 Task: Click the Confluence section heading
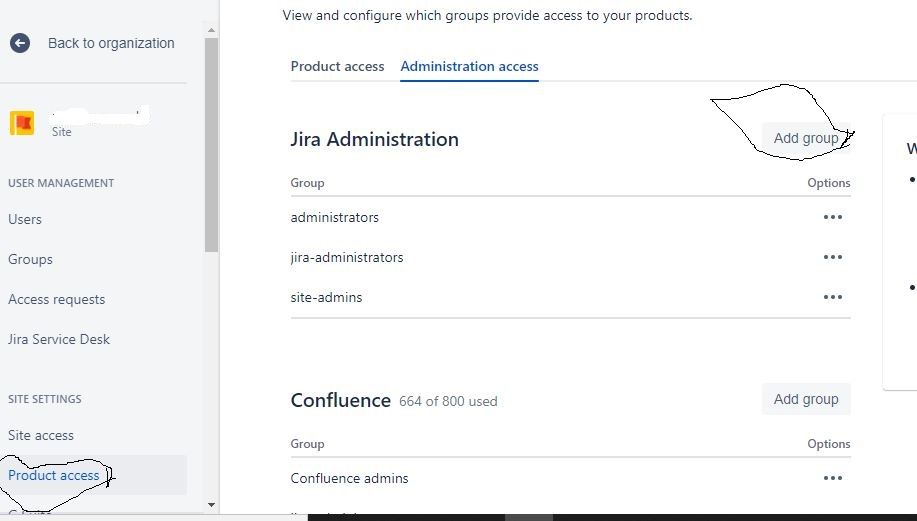click(x=340, y=401)
